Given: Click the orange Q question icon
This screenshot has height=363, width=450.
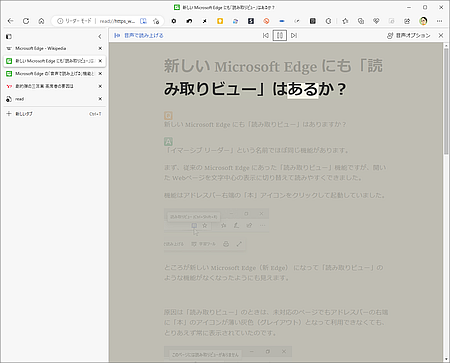Looking at the screenshot, I should point(168,116).
